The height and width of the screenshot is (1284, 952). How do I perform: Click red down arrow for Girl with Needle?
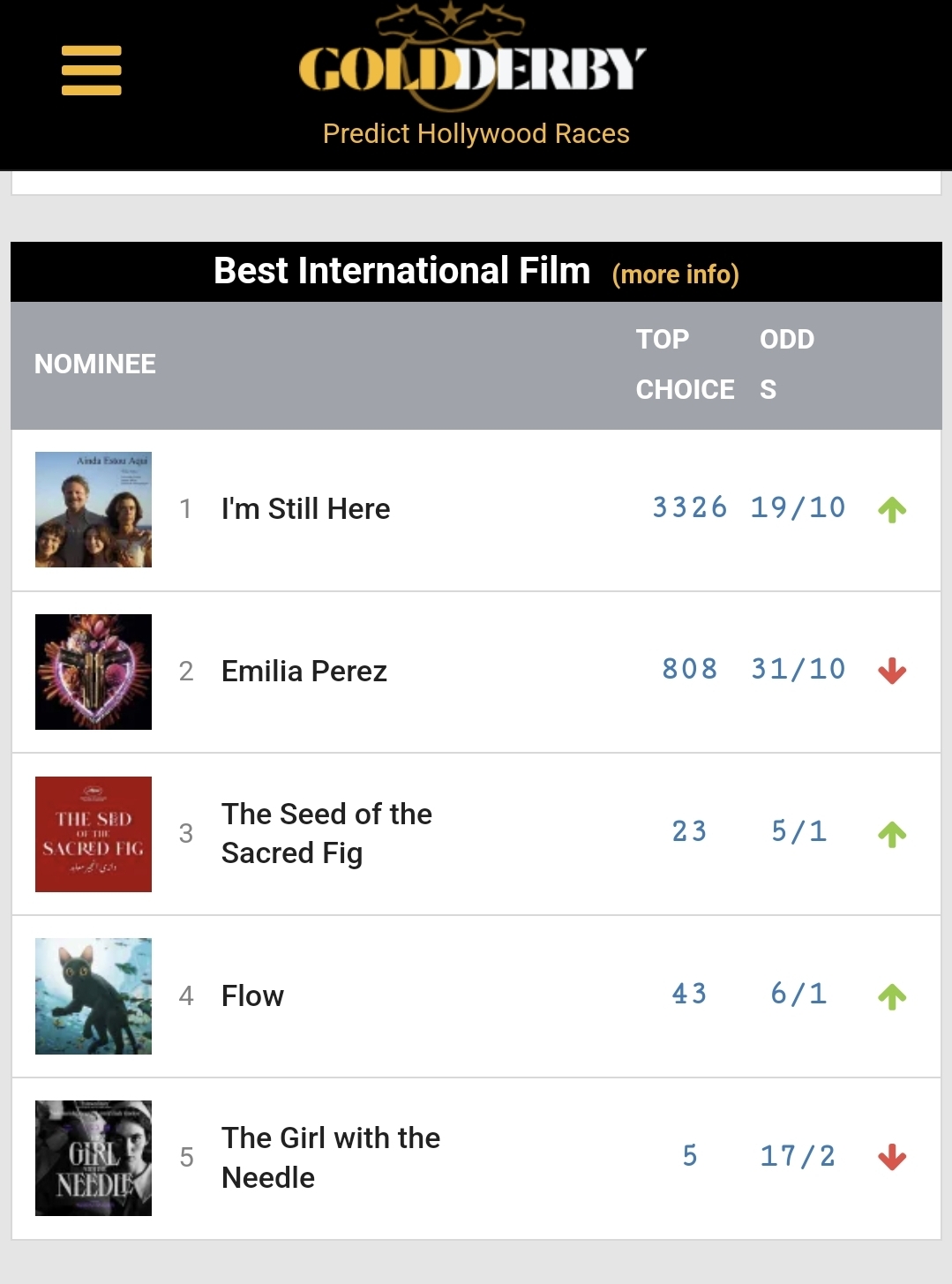tap(892, 1157)
